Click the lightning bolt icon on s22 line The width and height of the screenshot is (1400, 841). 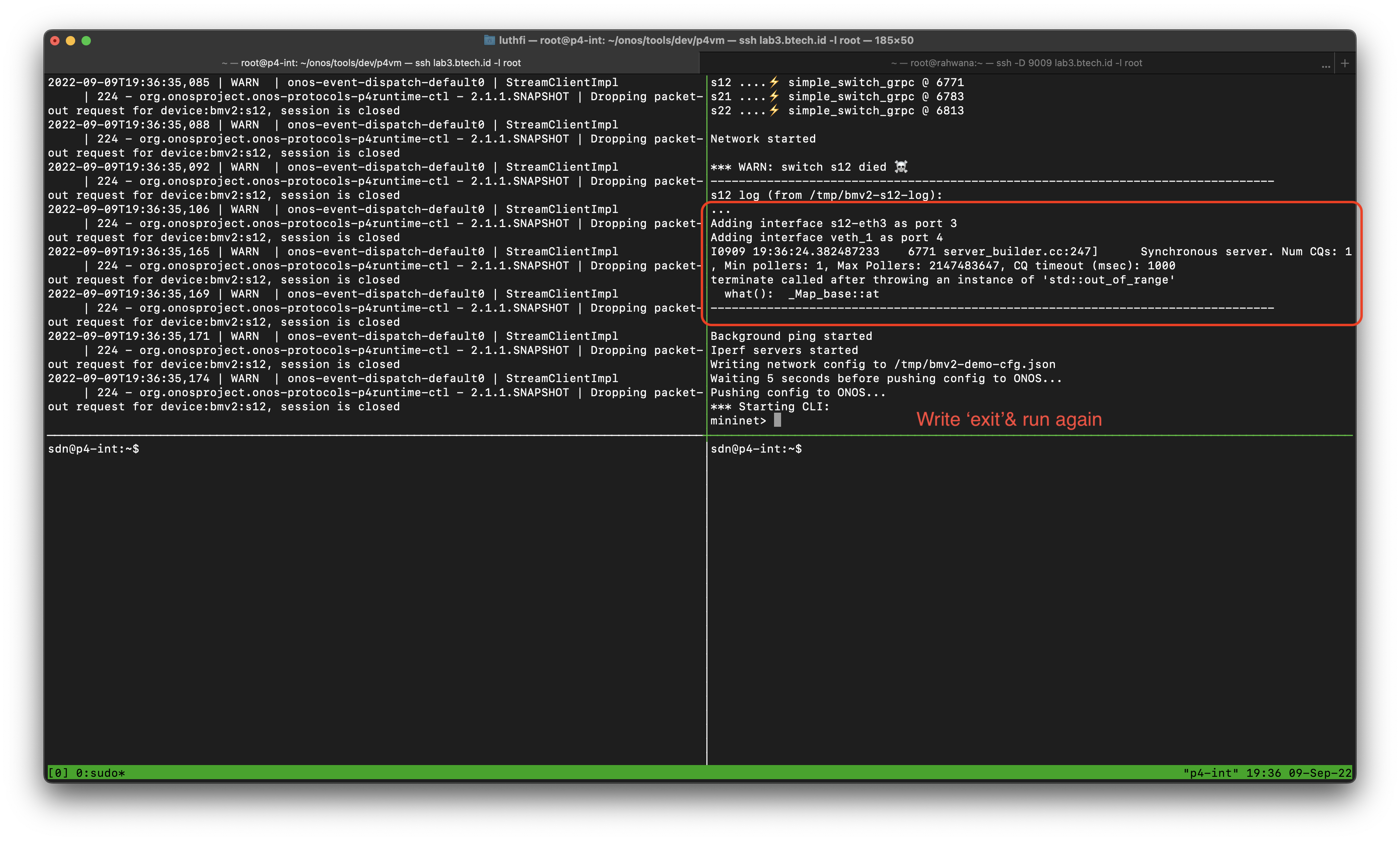click(x=774, y=110)
